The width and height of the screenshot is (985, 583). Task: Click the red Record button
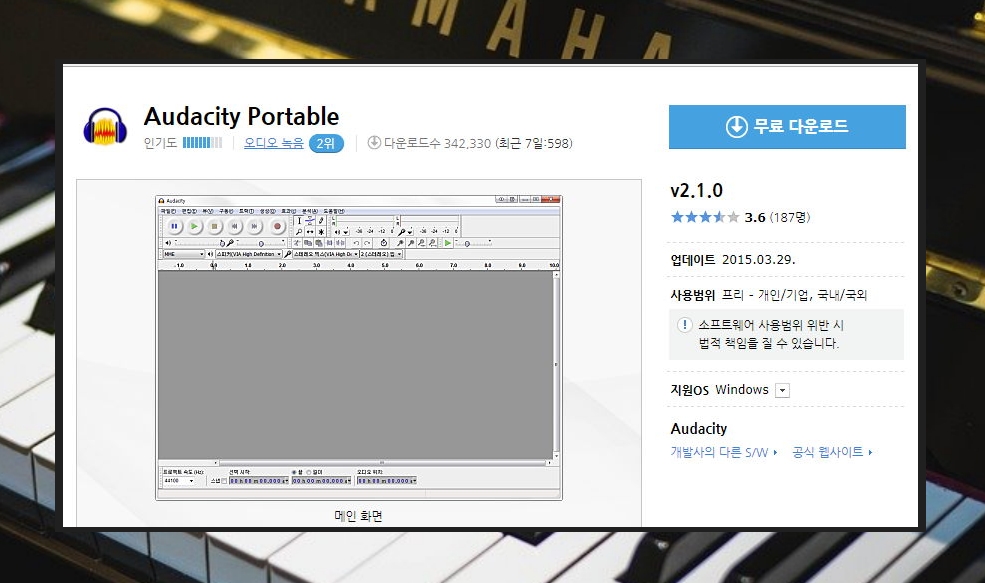click(x=277, y=226)
